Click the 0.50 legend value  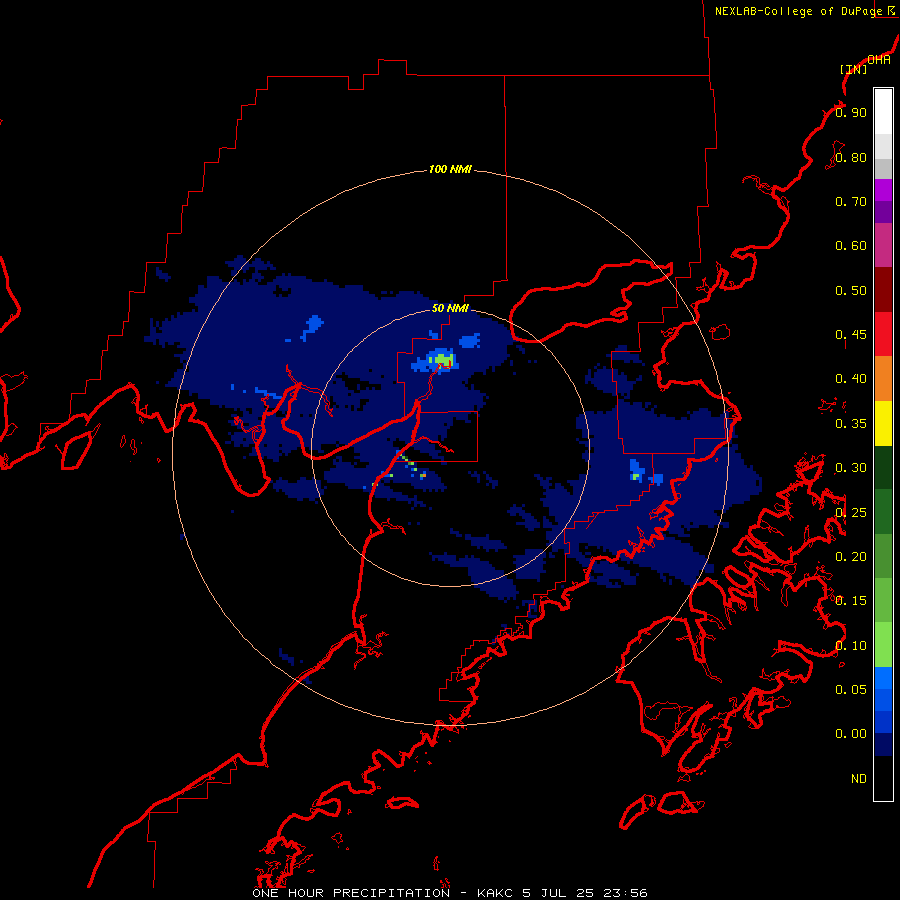[x=851, y=290]
